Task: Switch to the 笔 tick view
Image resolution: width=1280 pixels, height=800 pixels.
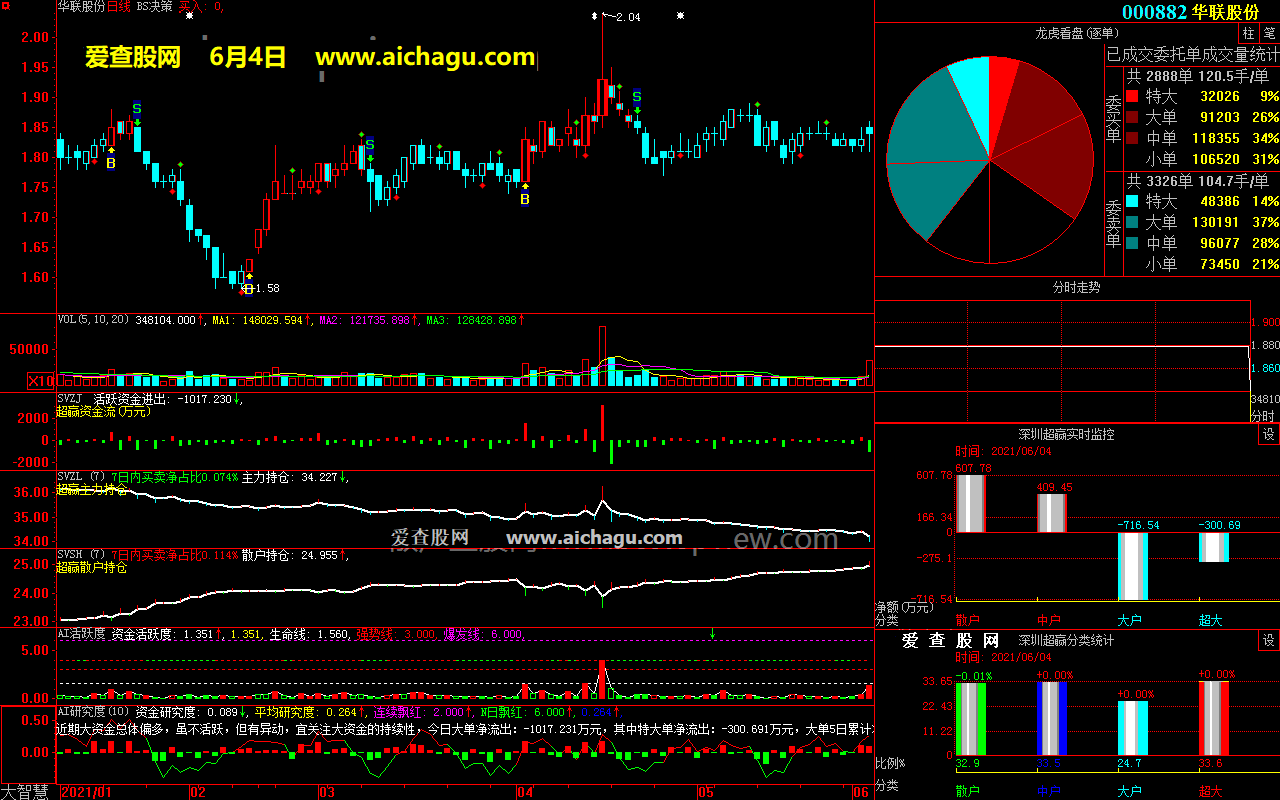Action: point(1270,32)
